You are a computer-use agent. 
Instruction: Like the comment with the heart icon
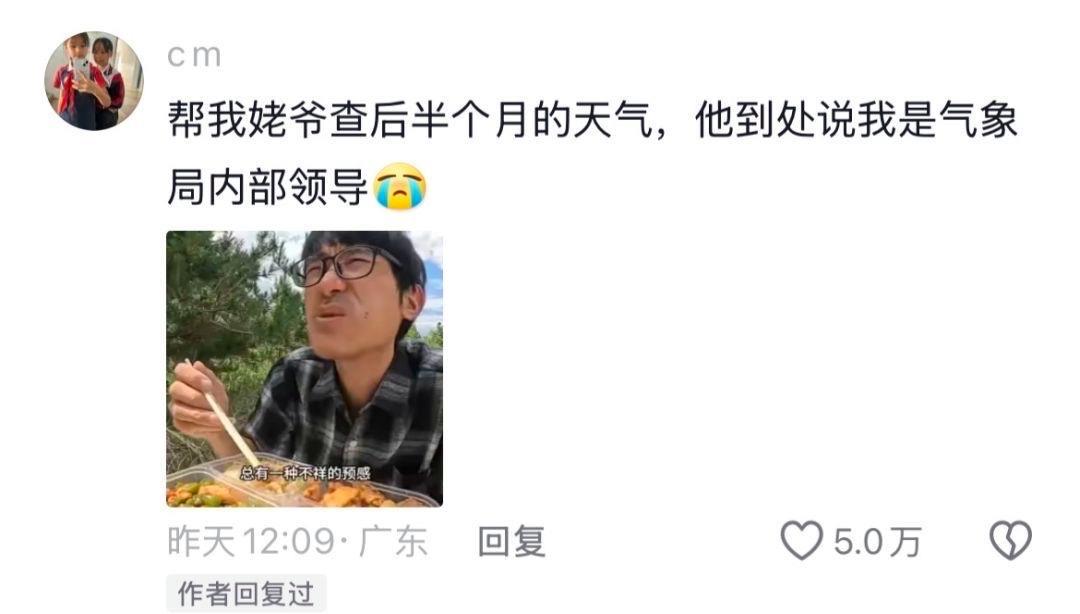point(801,540)
